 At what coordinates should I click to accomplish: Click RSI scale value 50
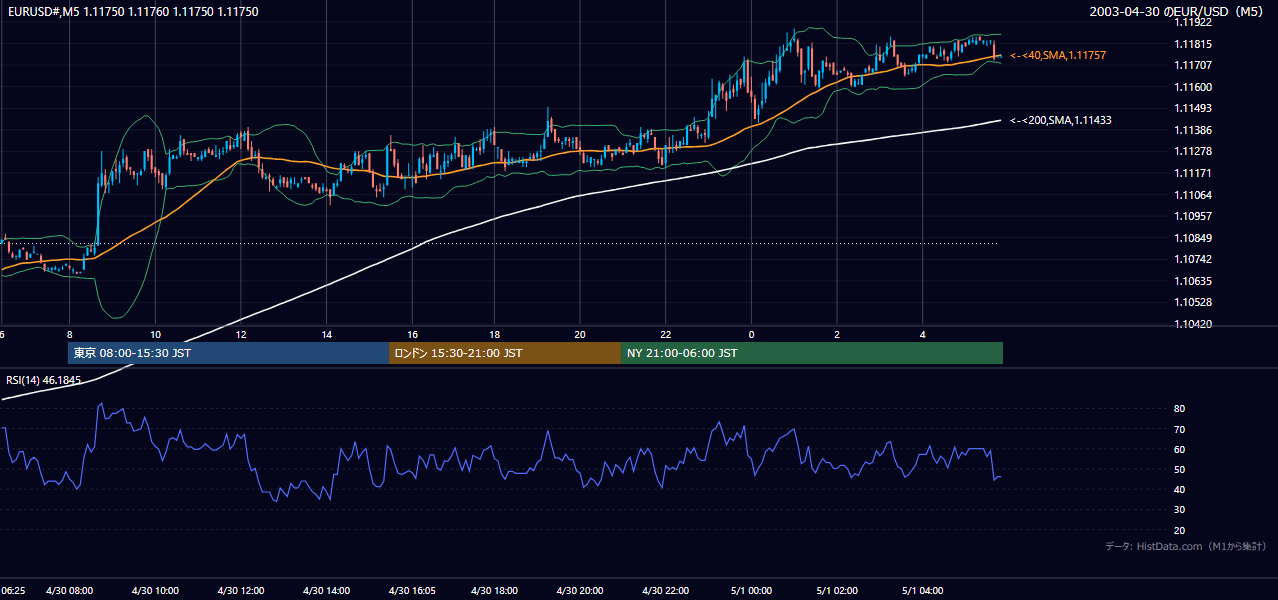1179,469
